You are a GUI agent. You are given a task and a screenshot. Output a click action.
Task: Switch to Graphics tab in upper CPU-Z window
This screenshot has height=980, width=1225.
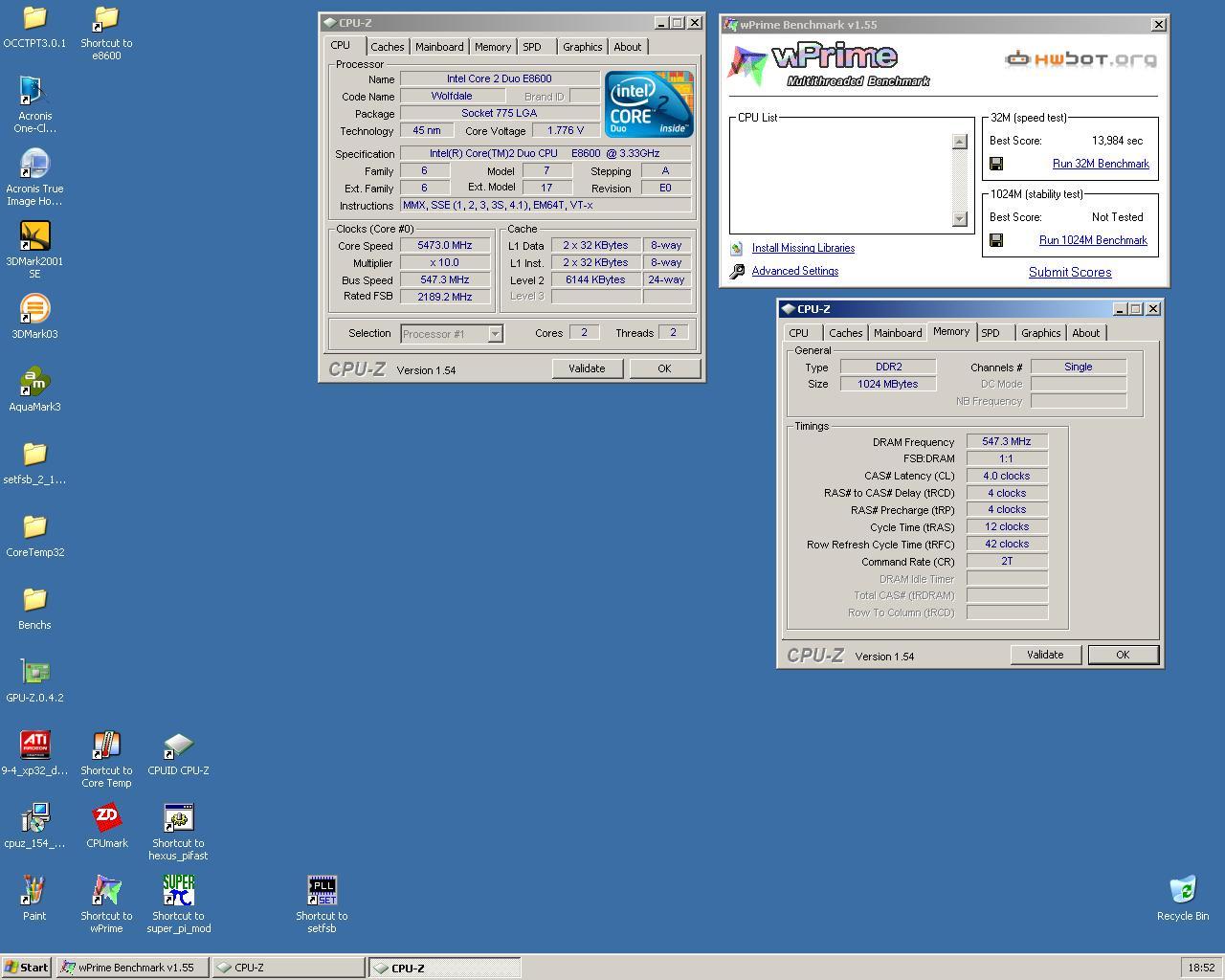coord(582,47)
